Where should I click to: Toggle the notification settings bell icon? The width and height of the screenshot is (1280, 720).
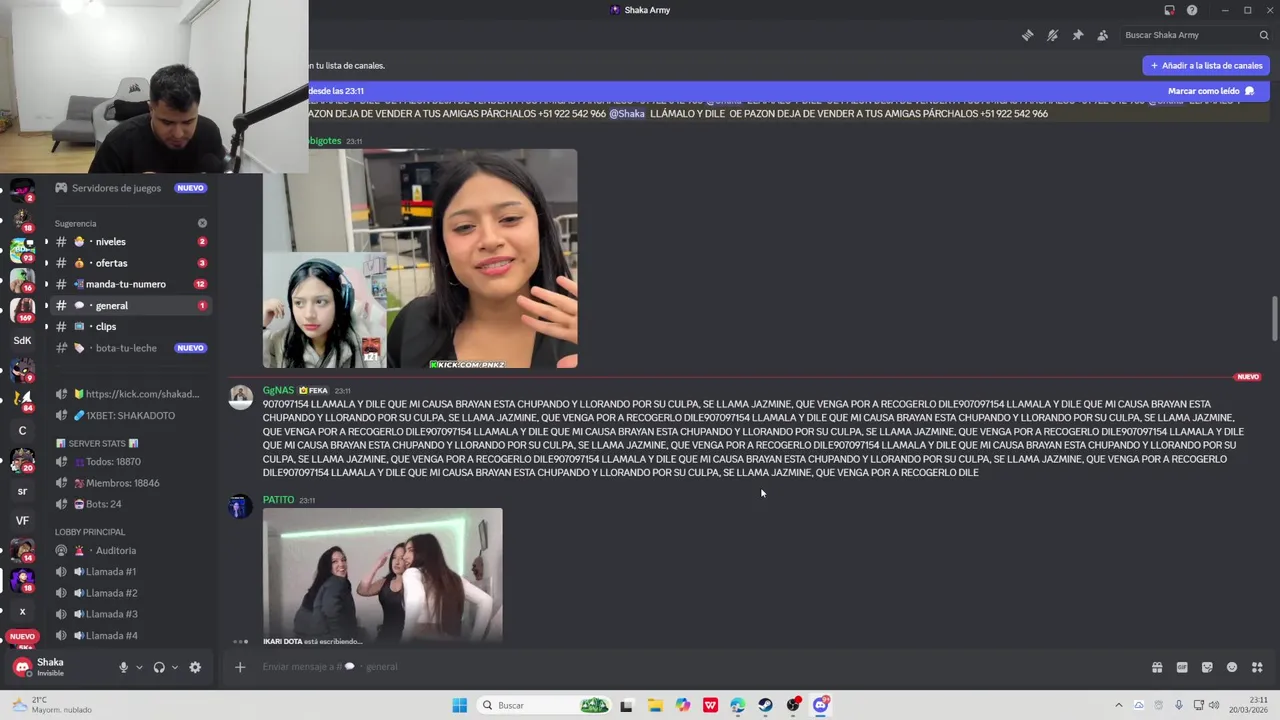click(1052, 35)
